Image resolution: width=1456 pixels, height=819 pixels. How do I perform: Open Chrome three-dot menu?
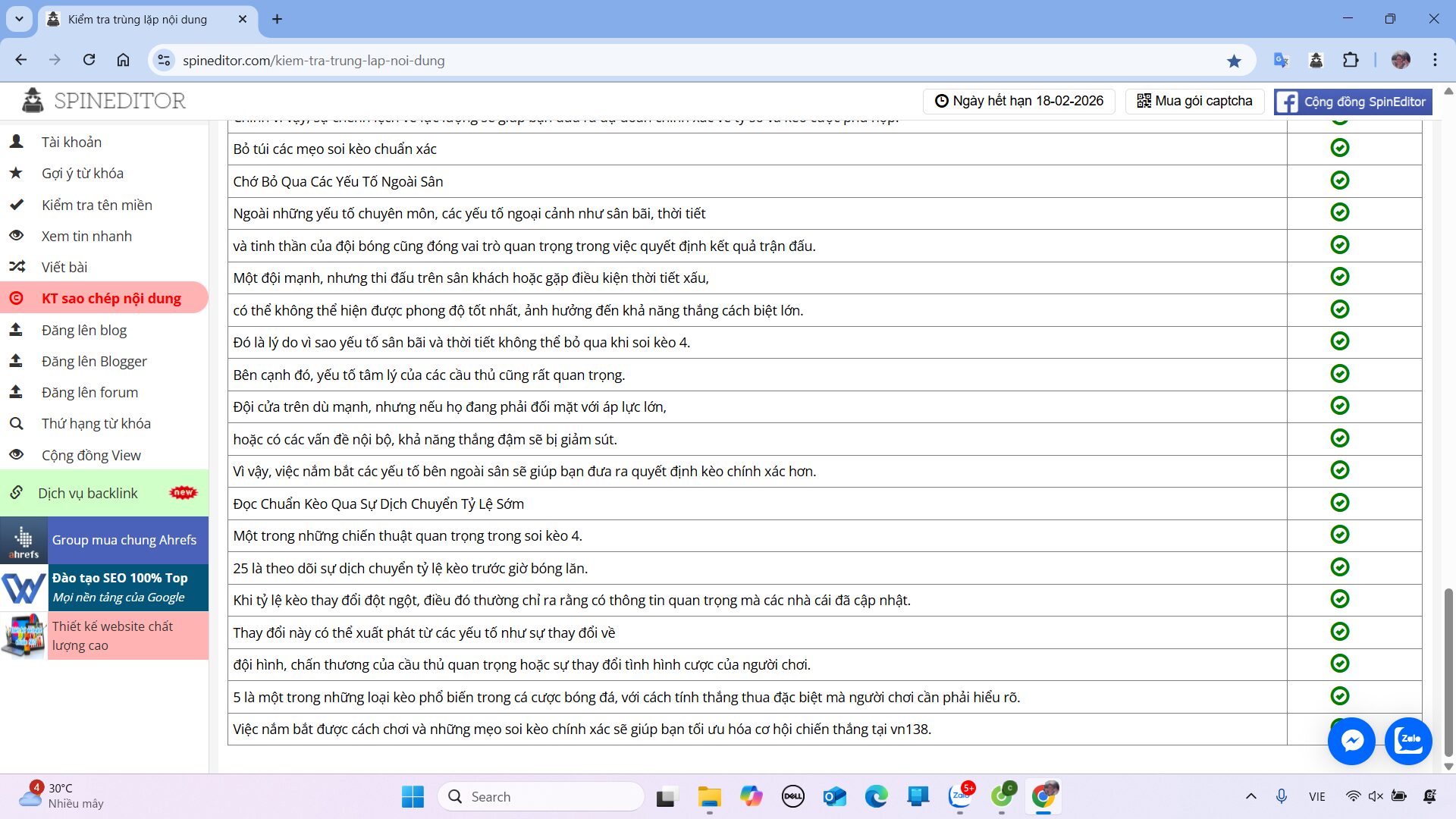[x=1435, y=61]
